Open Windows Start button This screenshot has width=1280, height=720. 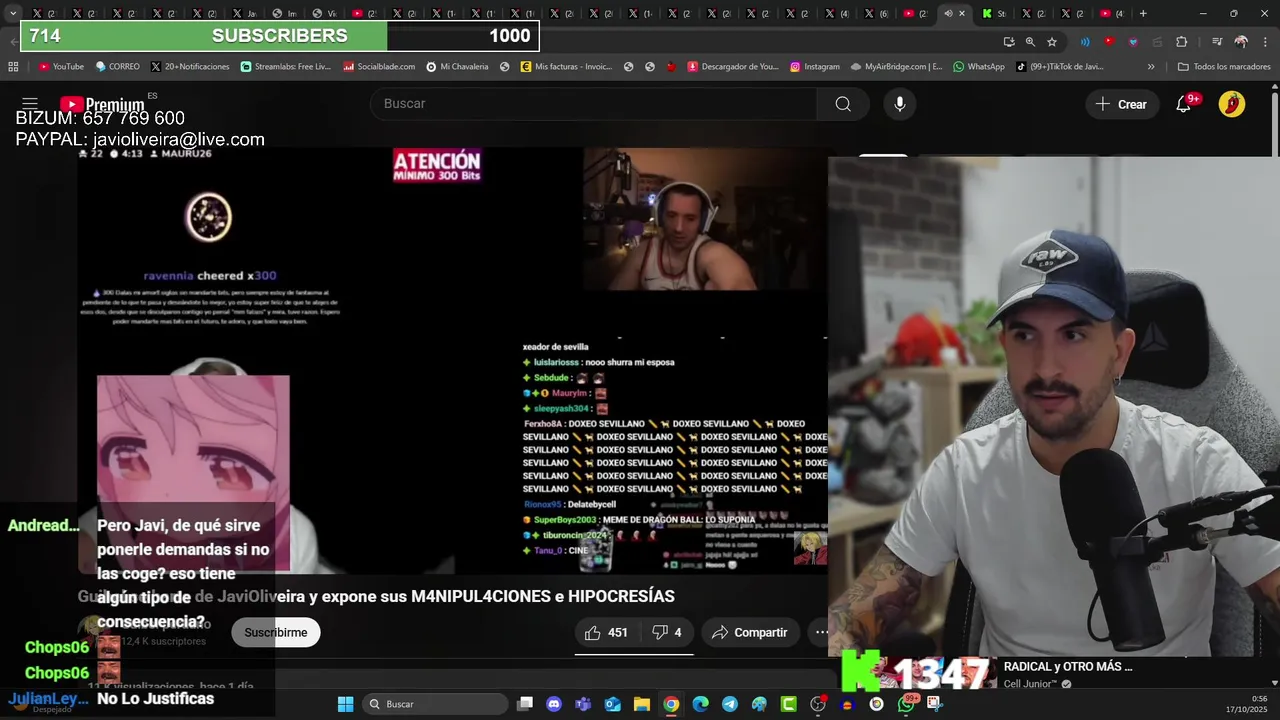345,704
